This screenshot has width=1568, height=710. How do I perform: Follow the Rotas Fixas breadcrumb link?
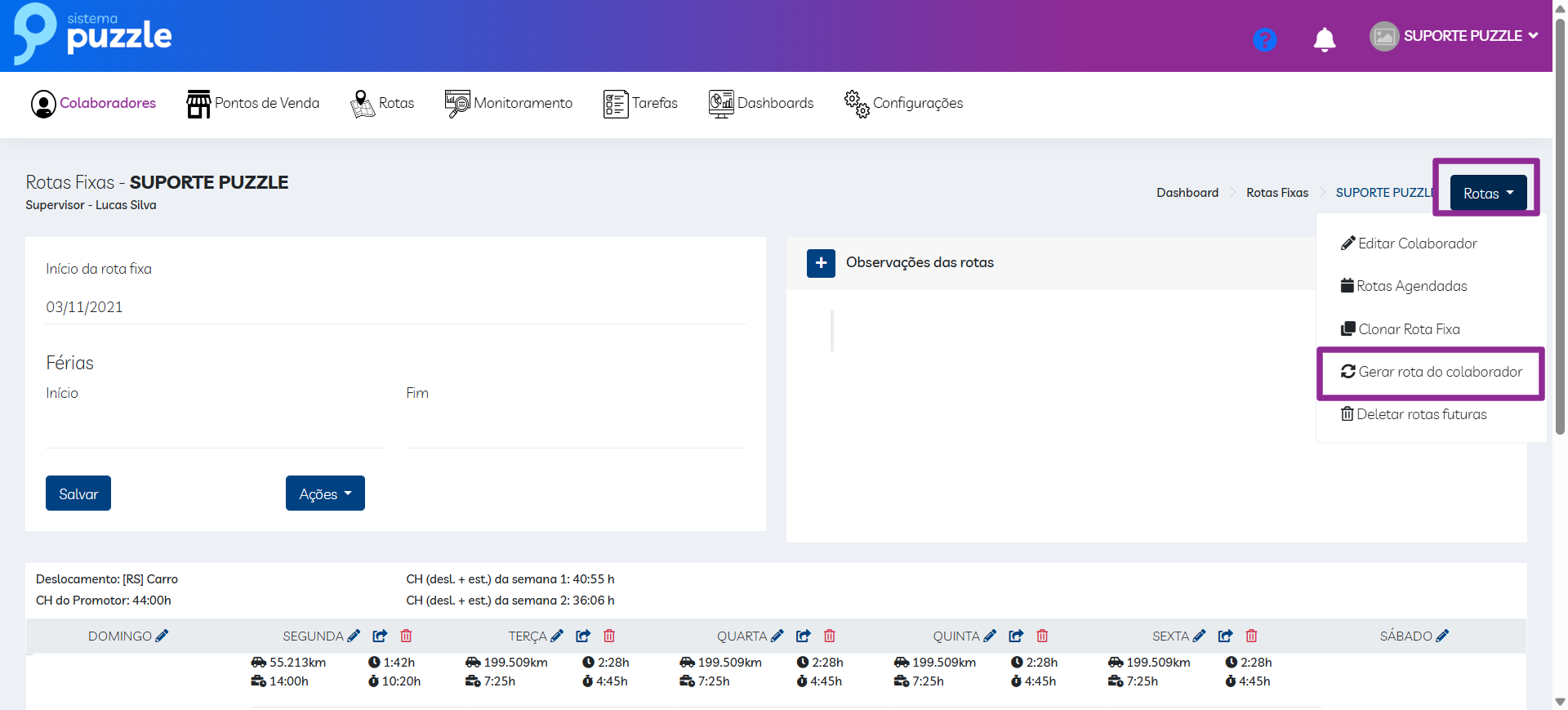click(1276, 193)
